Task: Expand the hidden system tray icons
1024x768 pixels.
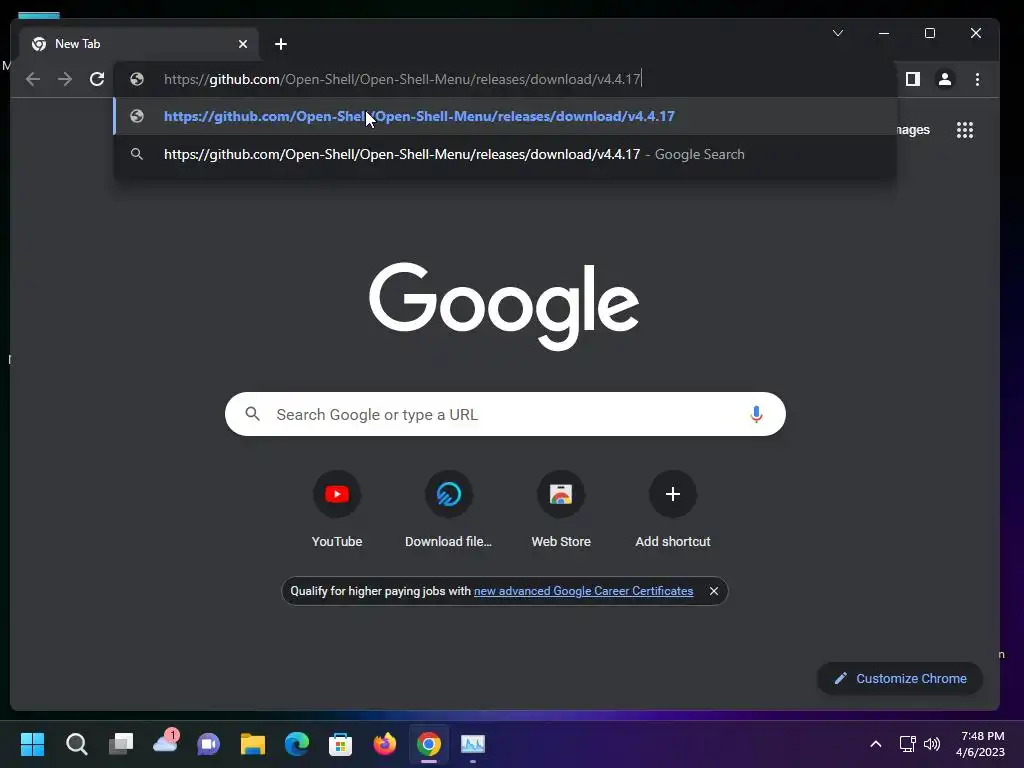Action: (876, 744)
